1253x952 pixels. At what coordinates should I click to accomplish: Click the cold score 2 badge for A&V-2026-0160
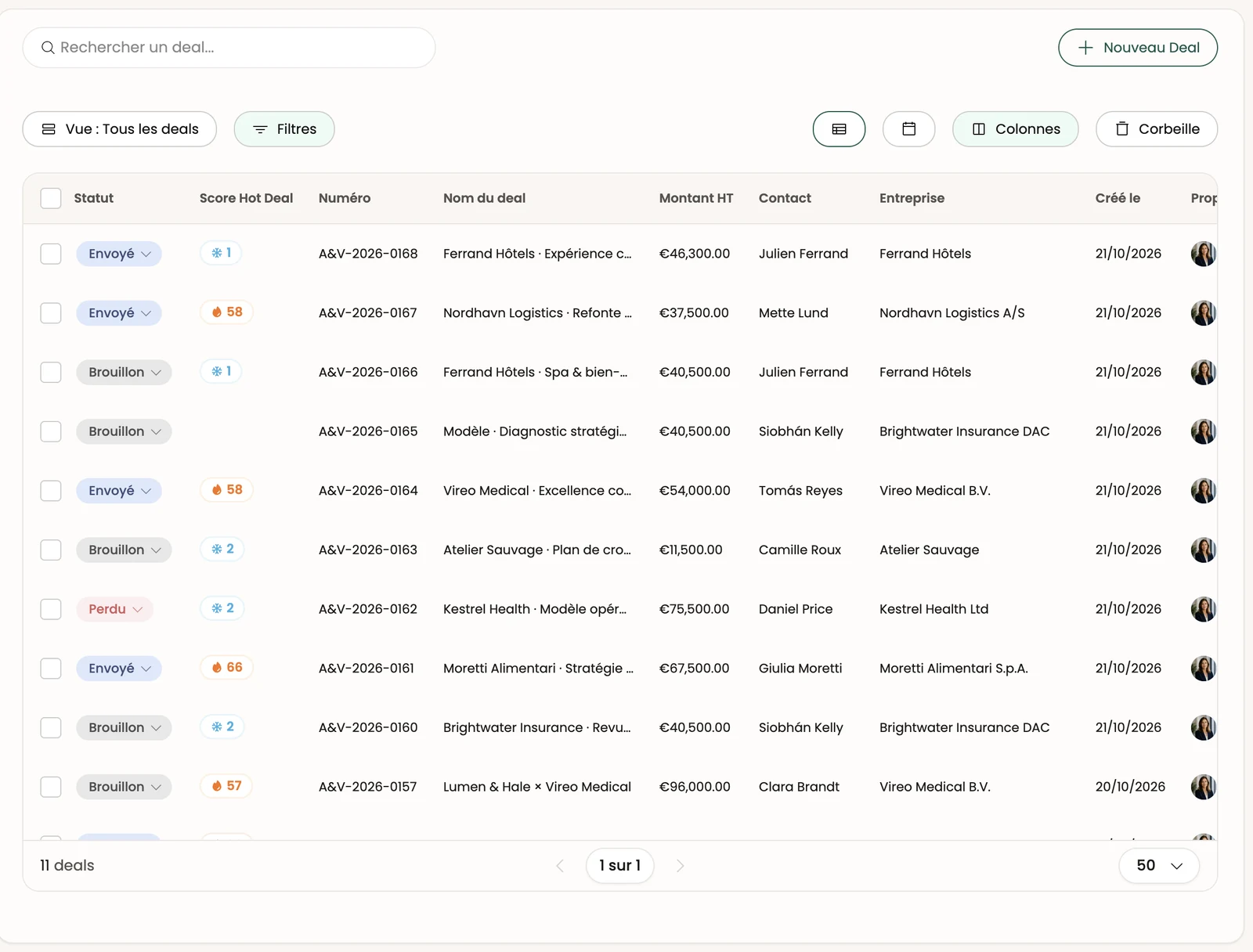[222, 727]
